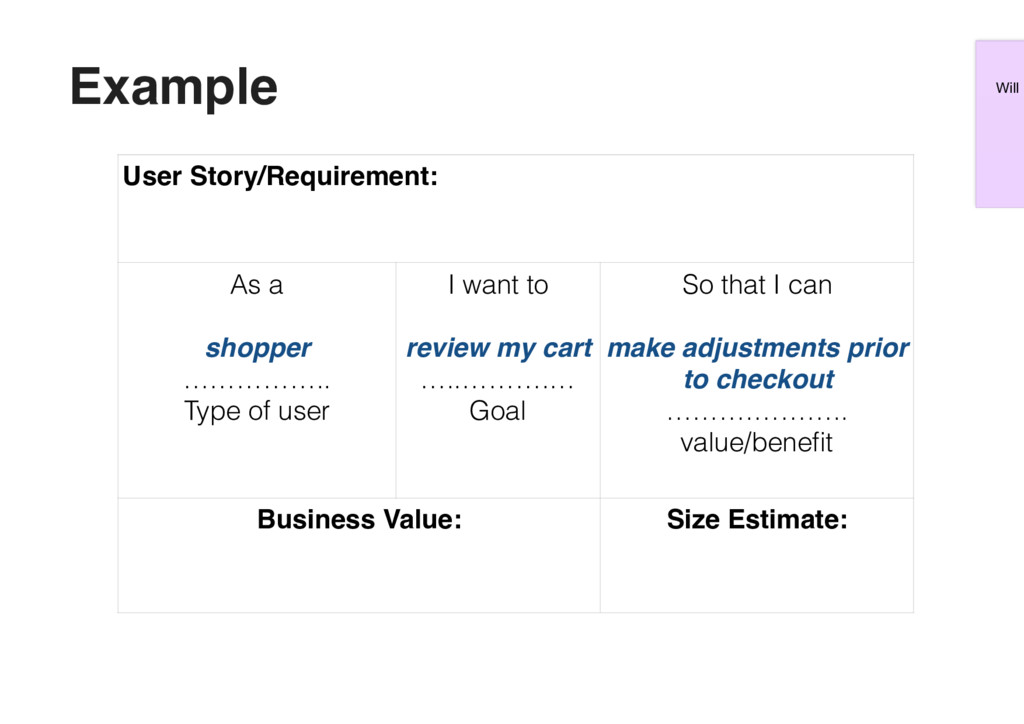Select the "Business Value:" heading
The height and width of the screenshot is (724, 1024).
tap(359, 520)
